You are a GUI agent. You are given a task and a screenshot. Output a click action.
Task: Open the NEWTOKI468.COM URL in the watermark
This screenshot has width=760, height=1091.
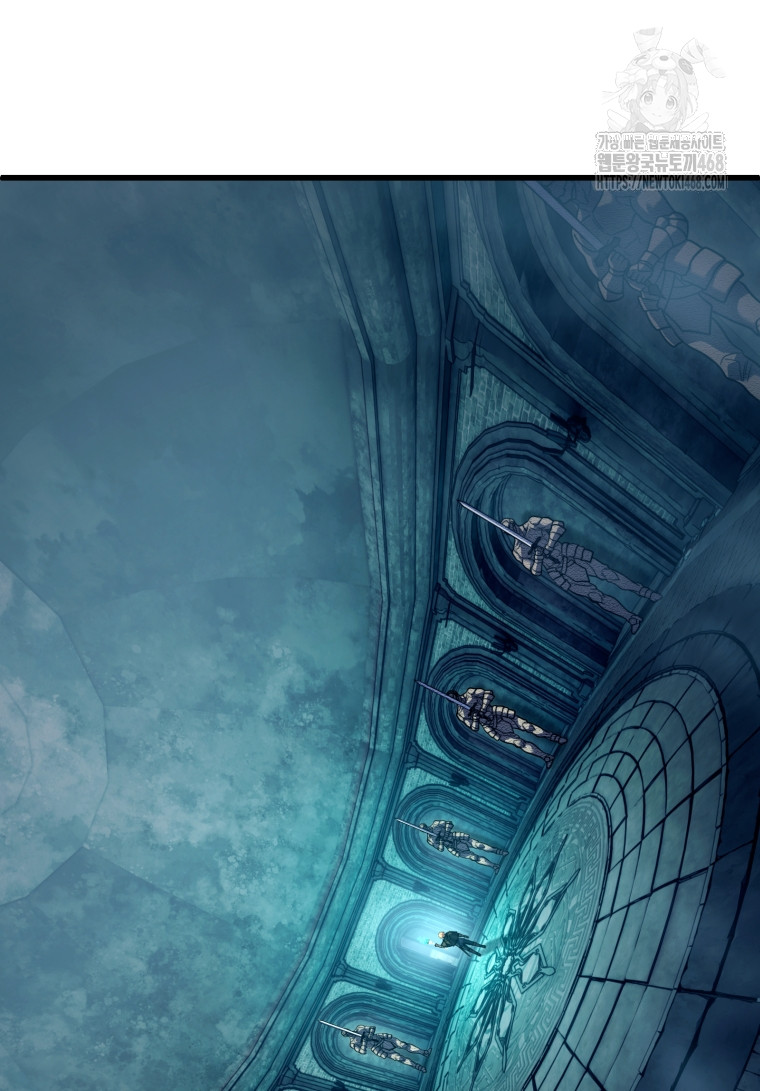coord(661,184)
